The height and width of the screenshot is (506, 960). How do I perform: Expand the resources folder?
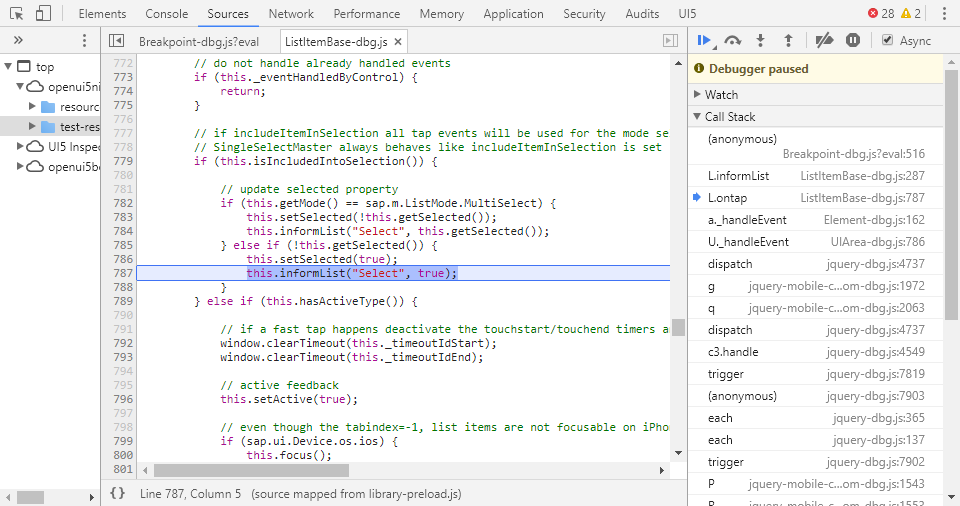(32, 107)
